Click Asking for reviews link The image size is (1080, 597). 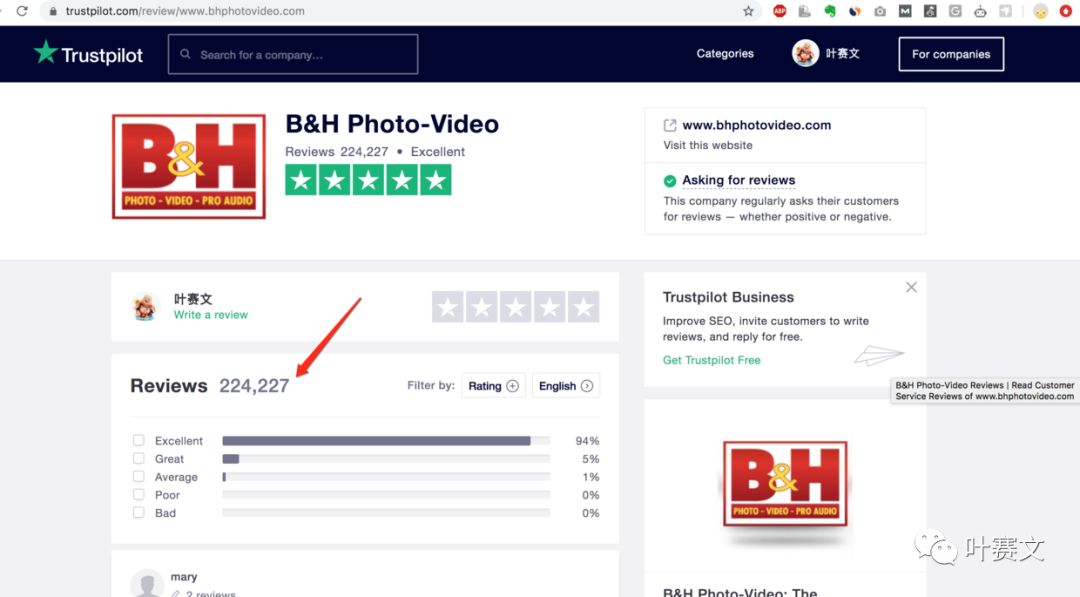pyautogui.click(x=738, y=180)
